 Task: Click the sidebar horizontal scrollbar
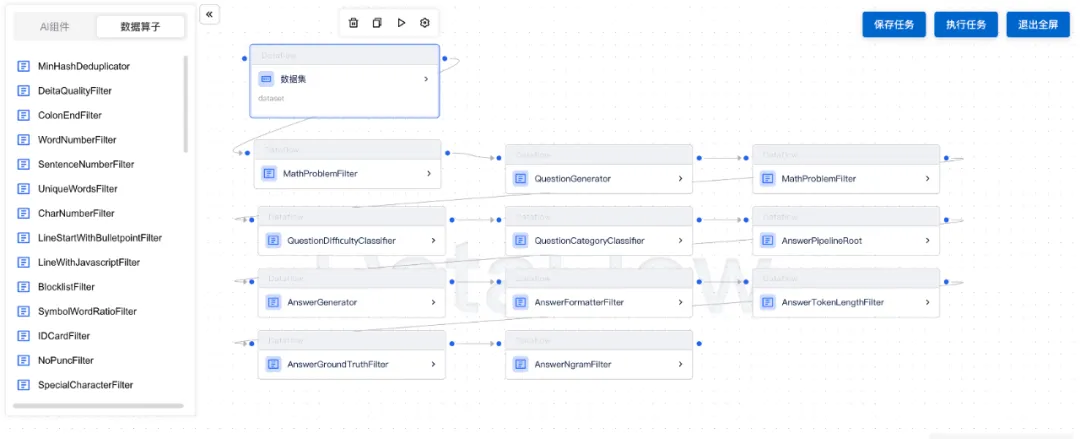(x=98, y=406)
